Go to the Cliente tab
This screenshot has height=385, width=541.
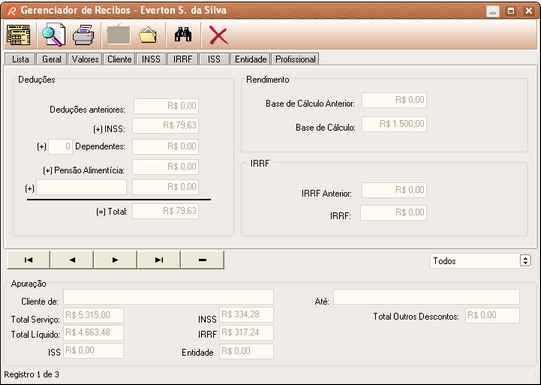click(x=119, y=59)
